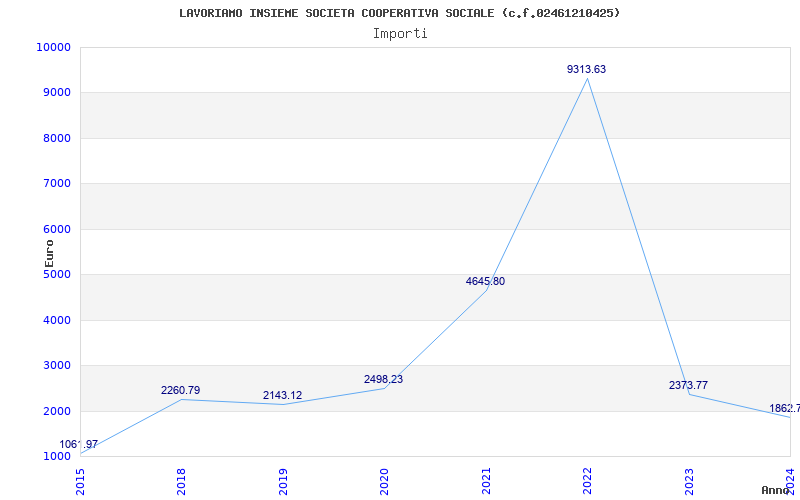
Task: Click the 1862.7 data label at right edge
Action: (785, 409)
